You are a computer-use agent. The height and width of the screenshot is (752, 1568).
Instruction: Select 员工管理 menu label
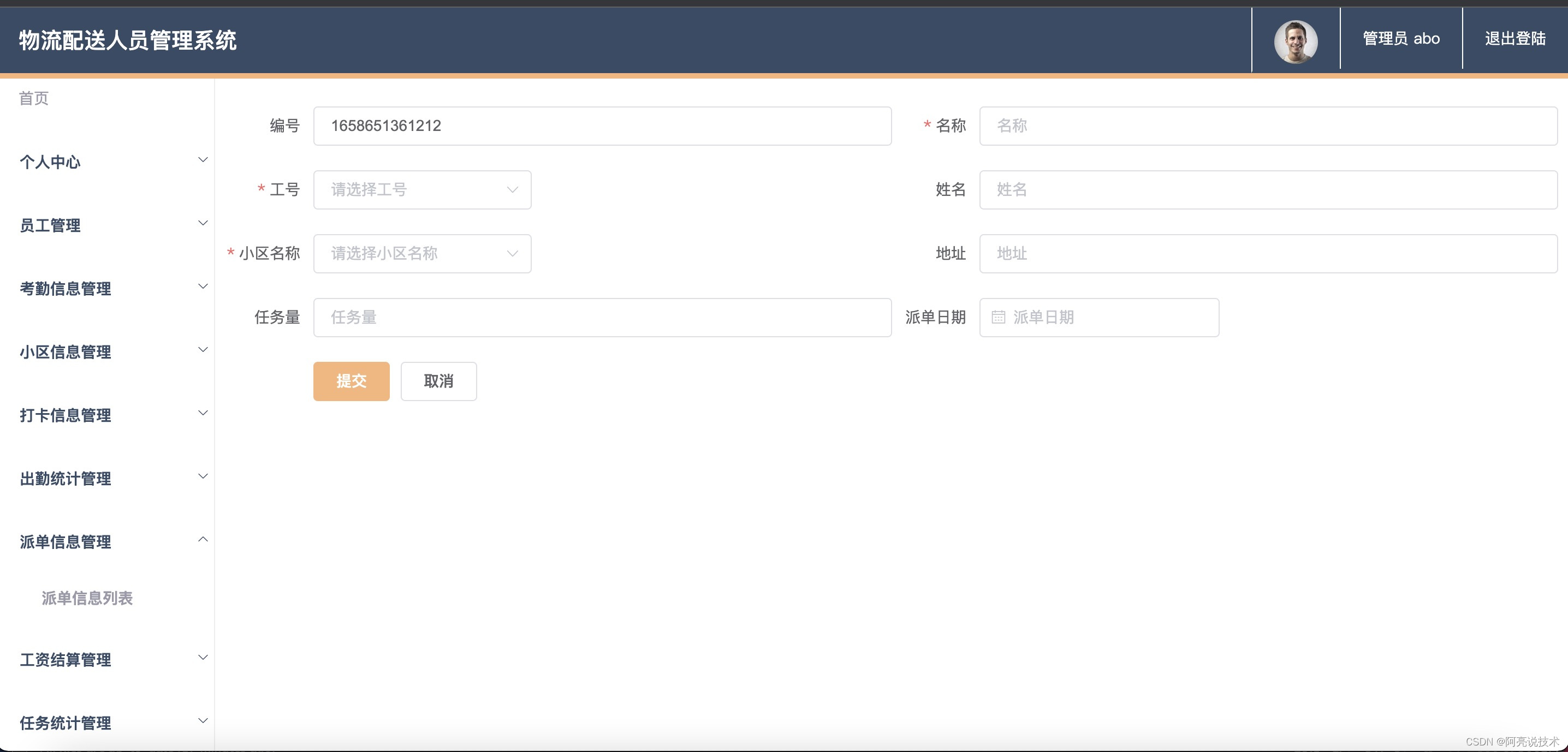[50, 225]
